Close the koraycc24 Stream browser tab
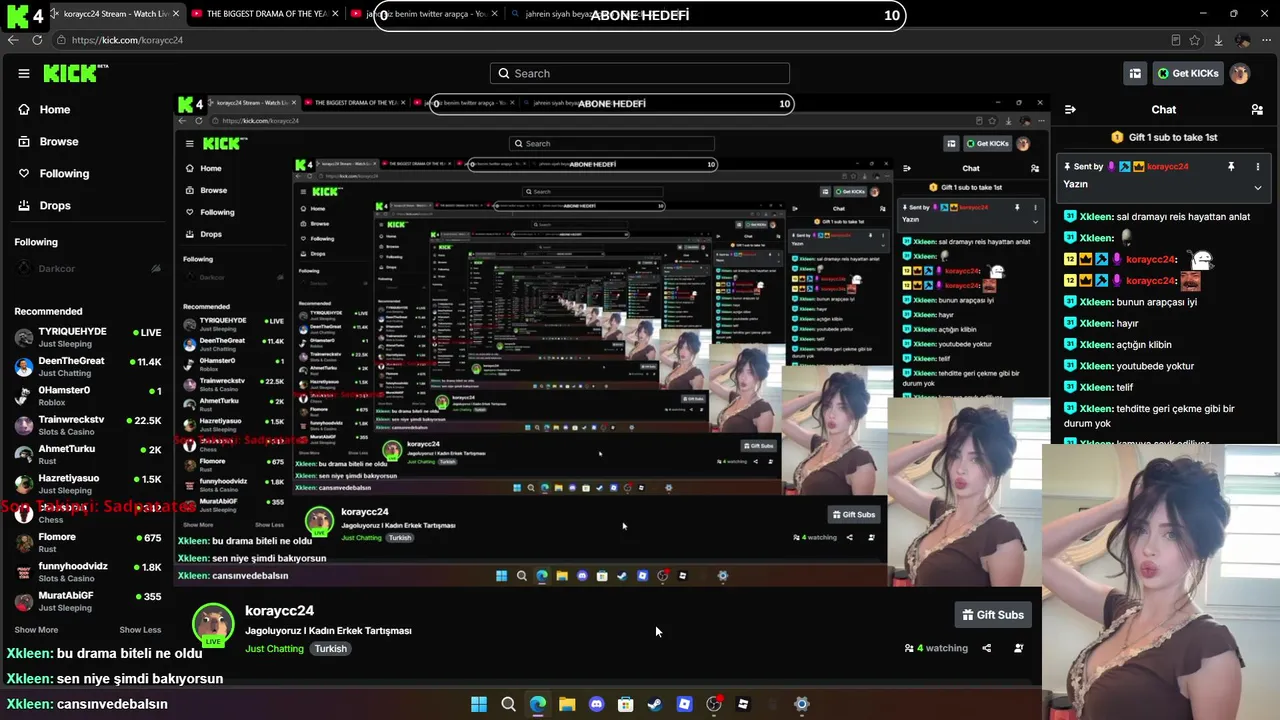The height and width of the screenshot is (720, 1280). (176, 14)
